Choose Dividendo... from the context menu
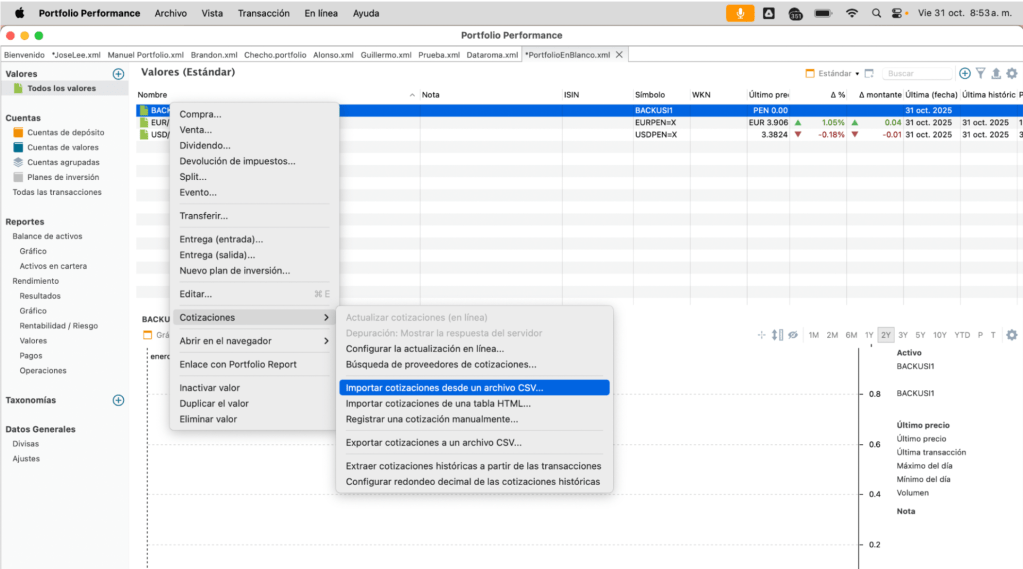 pyautogui.click(x=205, y=145)
